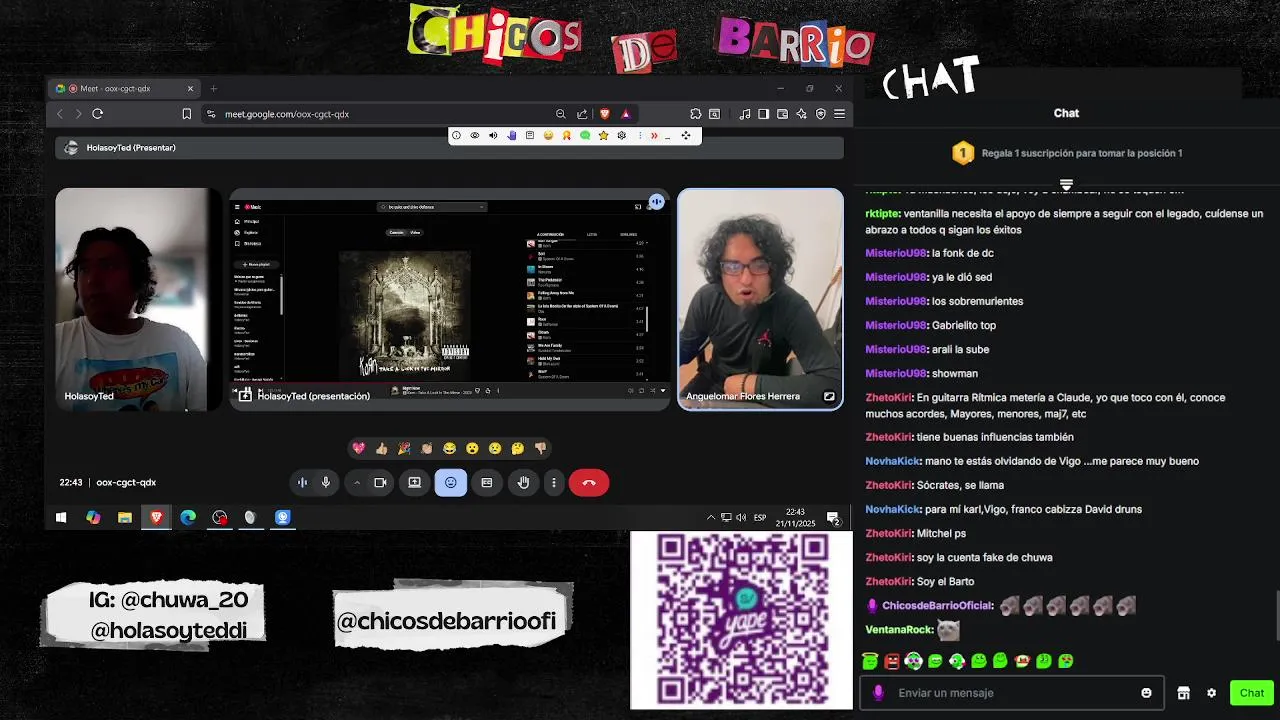Mute the microphone in Meet
Image resolution: width=1280 pixels, height=720 pixels.
click(x=326, y=483)
